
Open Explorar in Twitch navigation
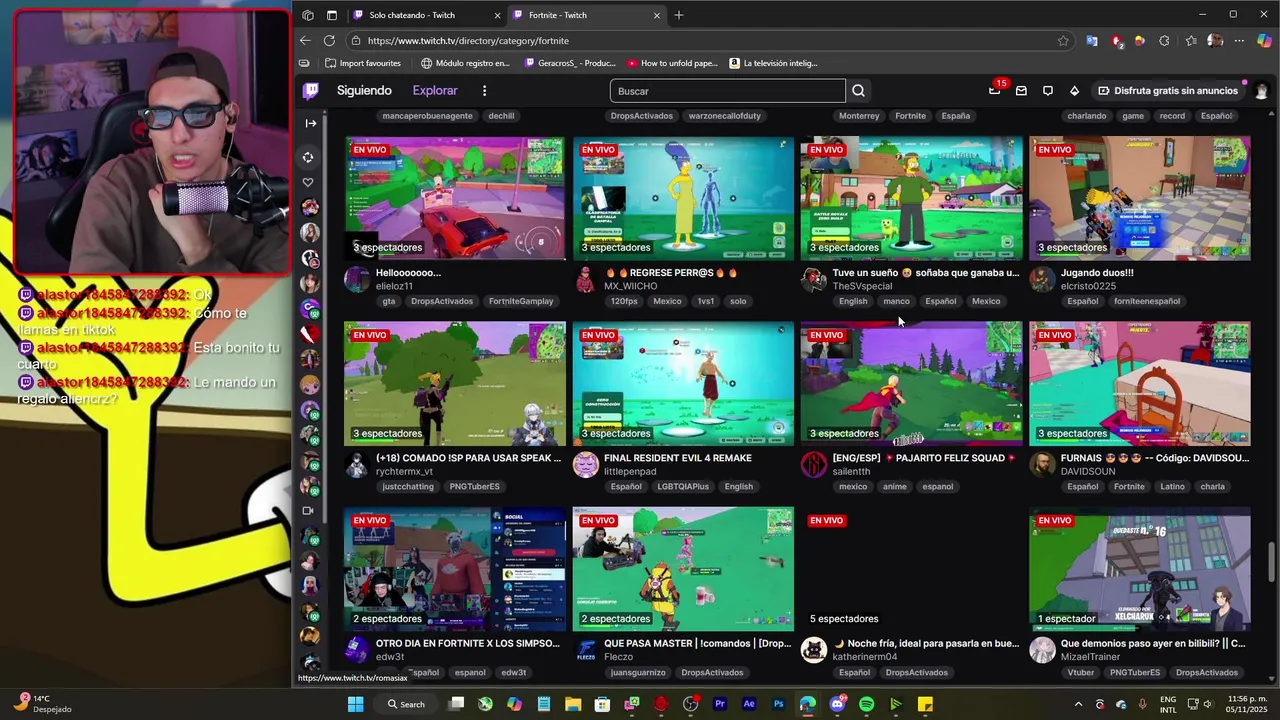[x=435, y=91]
